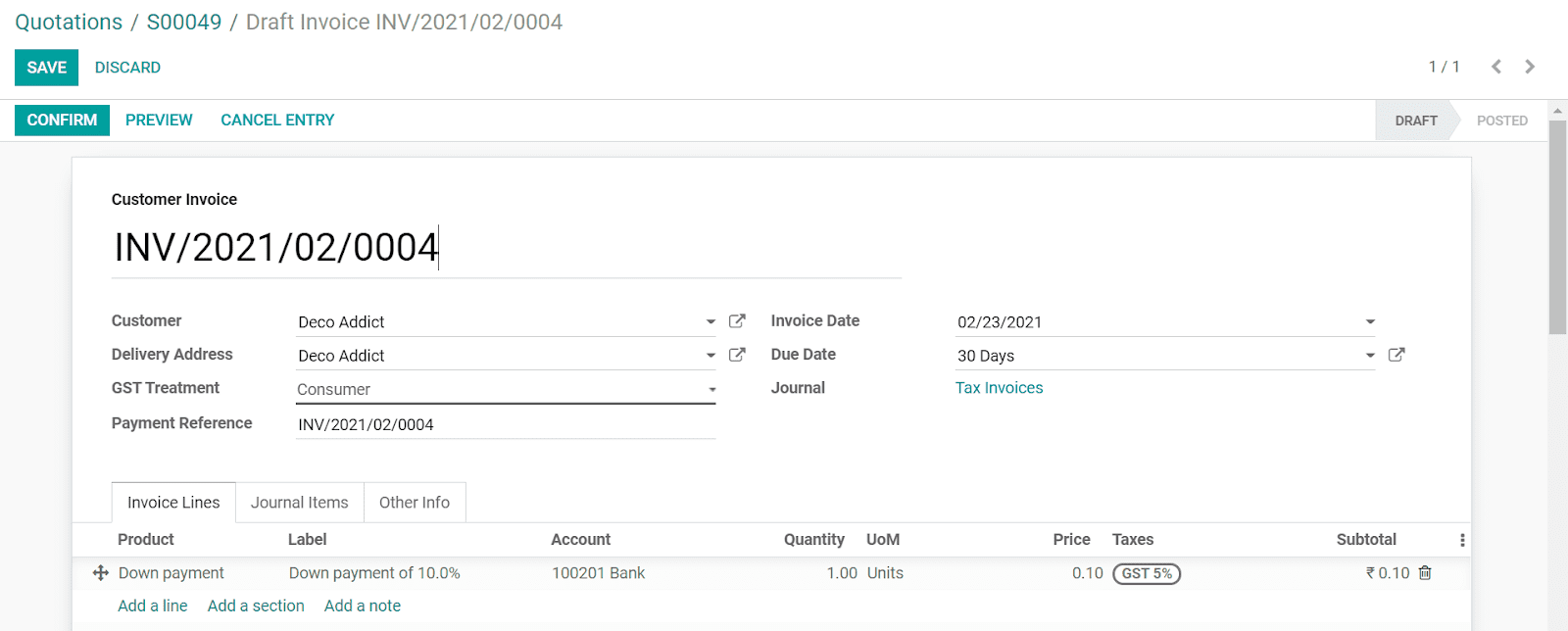Click the account cell 100201 Bank
The height and width of the screenshot is (631, 1568).
tap(598, 573)
